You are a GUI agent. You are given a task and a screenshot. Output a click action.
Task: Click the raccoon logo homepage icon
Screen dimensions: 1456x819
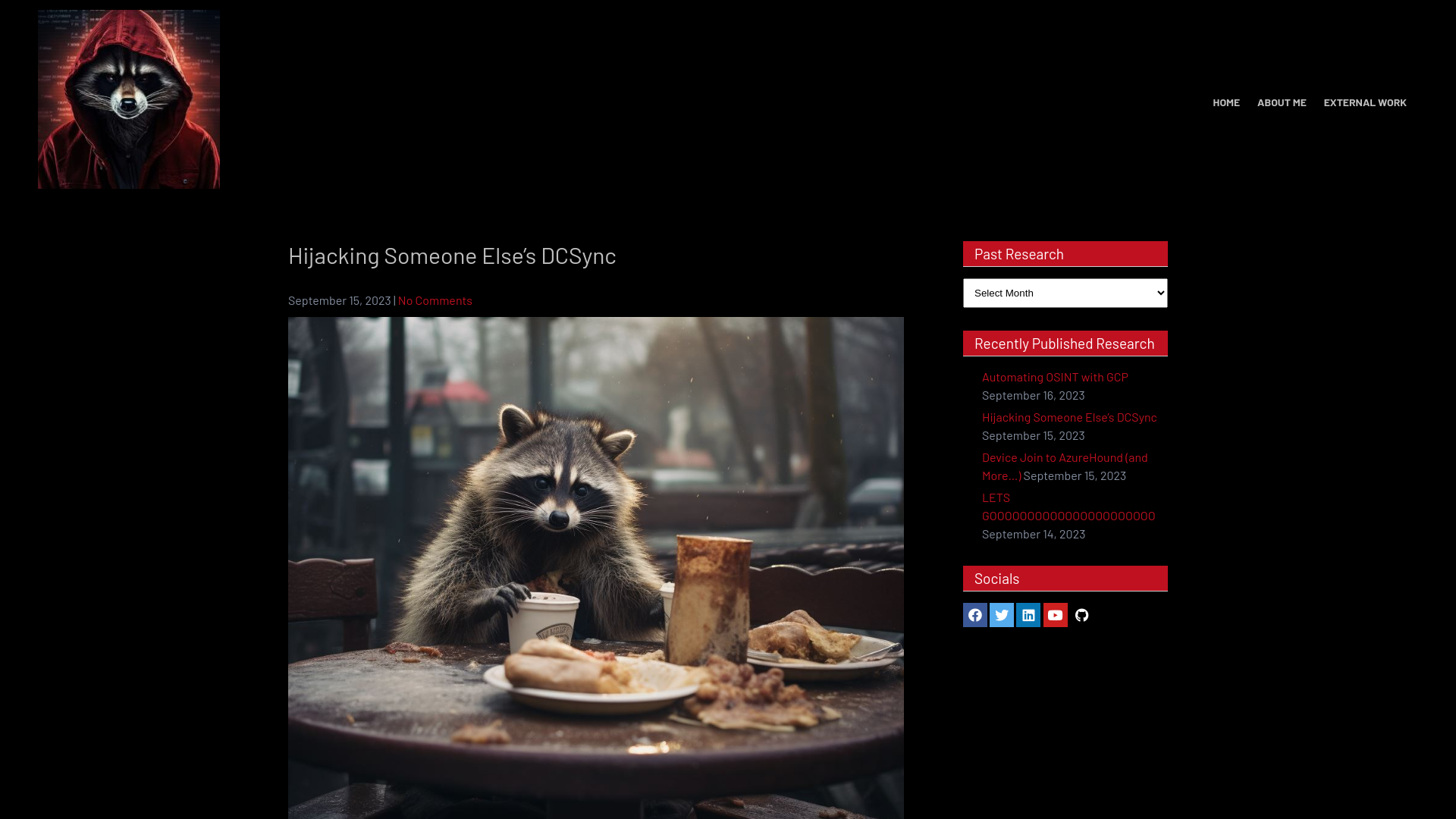128,98
